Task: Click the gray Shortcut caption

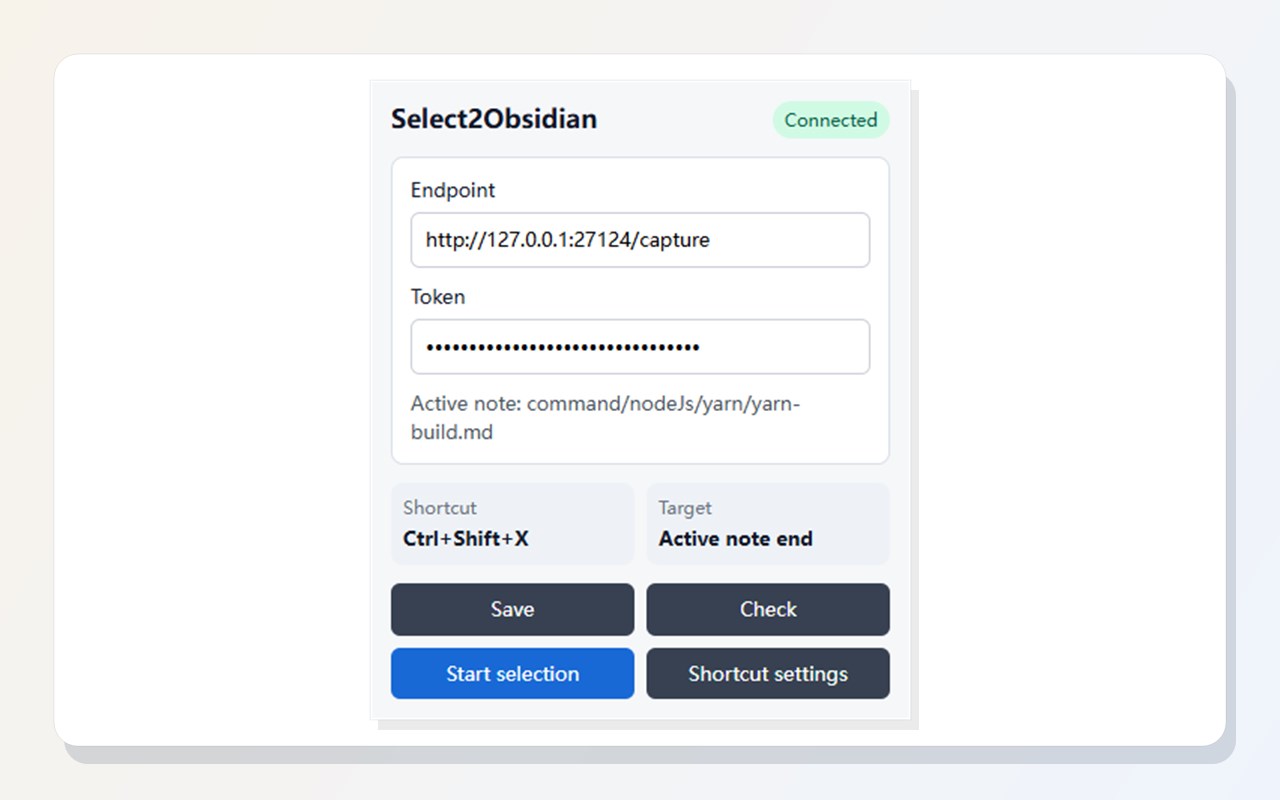Action: 440,508
